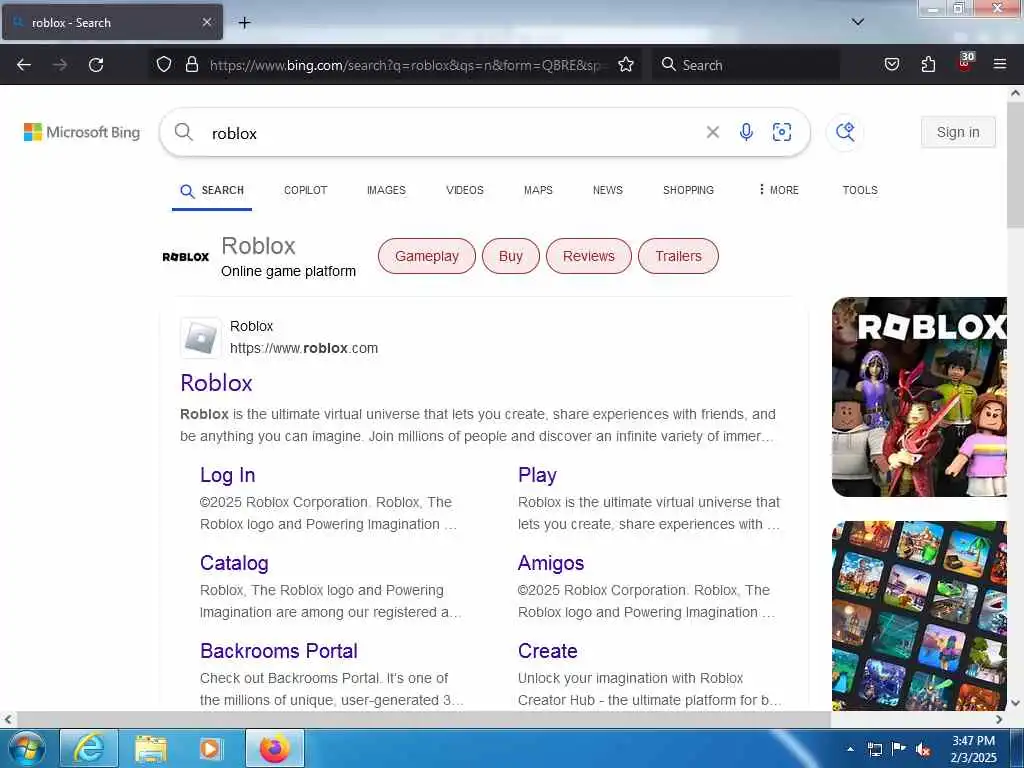Click the https://www.roblox.com URL text
The width and height of the screenshot is (1024, 768).
point(304,348)
